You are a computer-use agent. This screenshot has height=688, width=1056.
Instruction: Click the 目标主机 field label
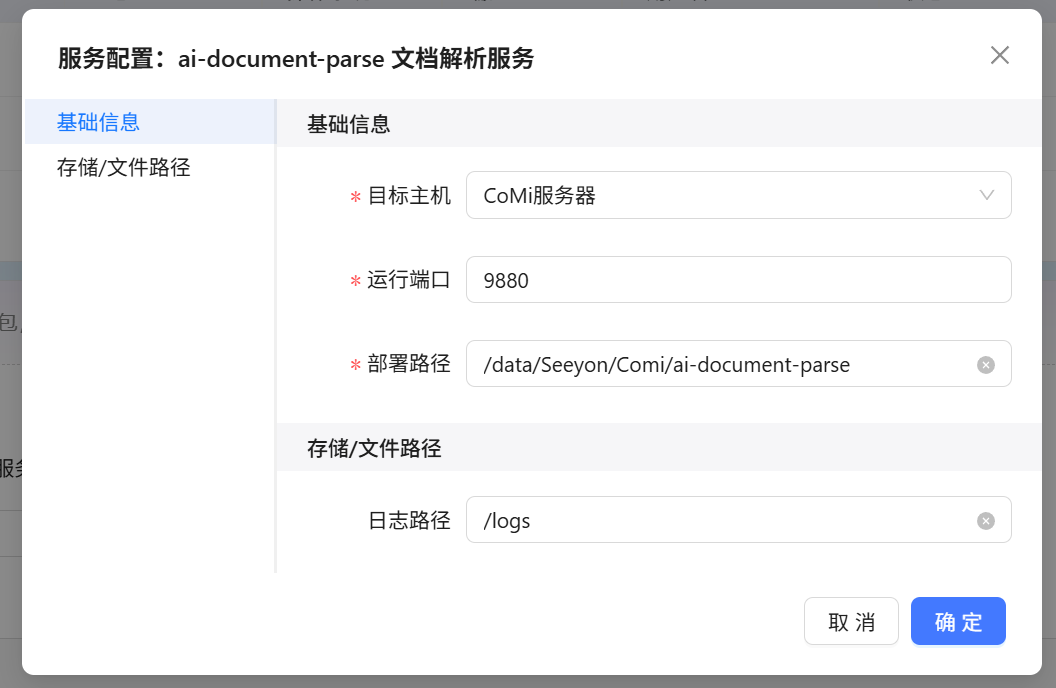tap(409, 196)
